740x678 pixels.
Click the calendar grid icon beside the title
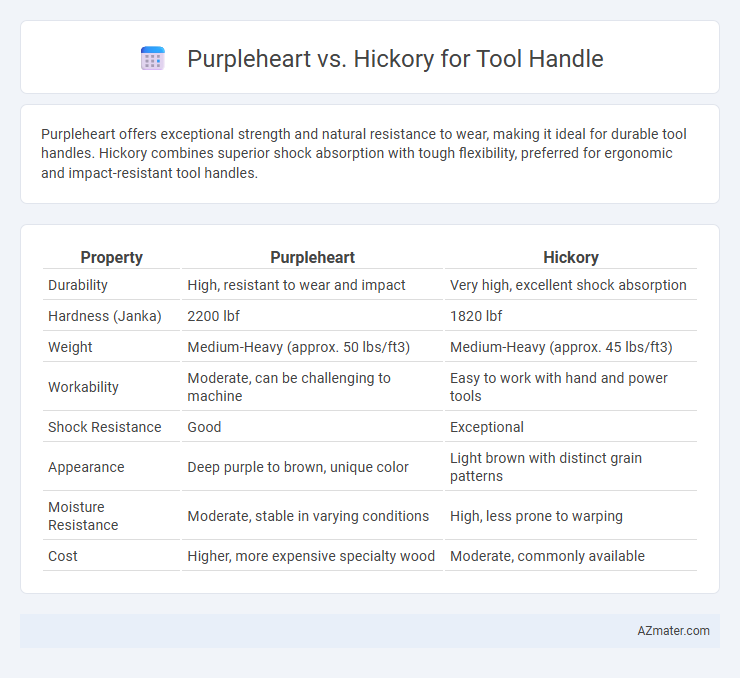152,59
